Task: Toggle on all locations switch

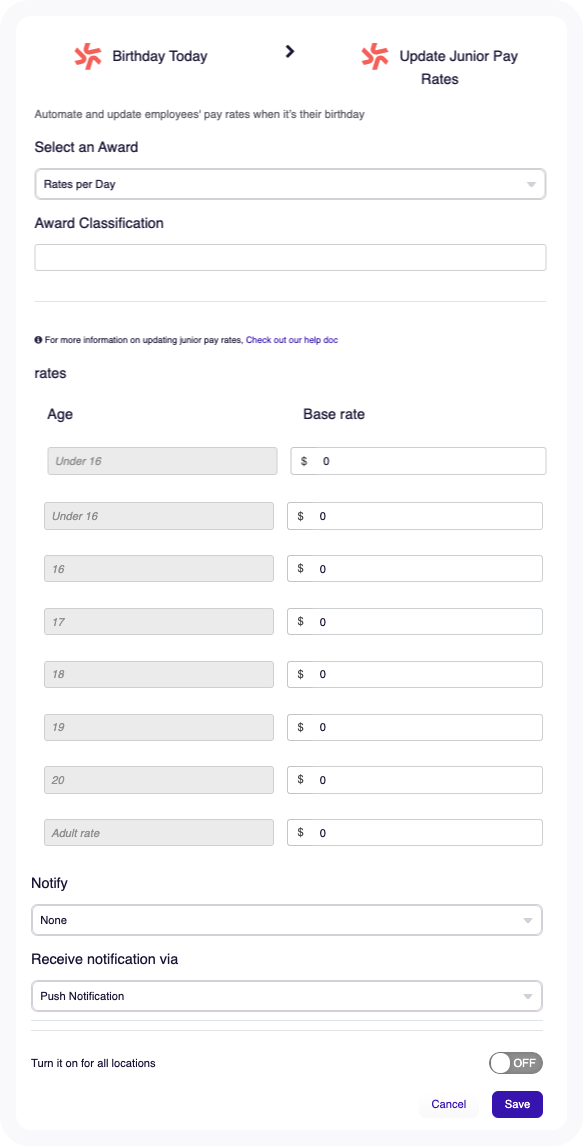Action: point(515,1063)
